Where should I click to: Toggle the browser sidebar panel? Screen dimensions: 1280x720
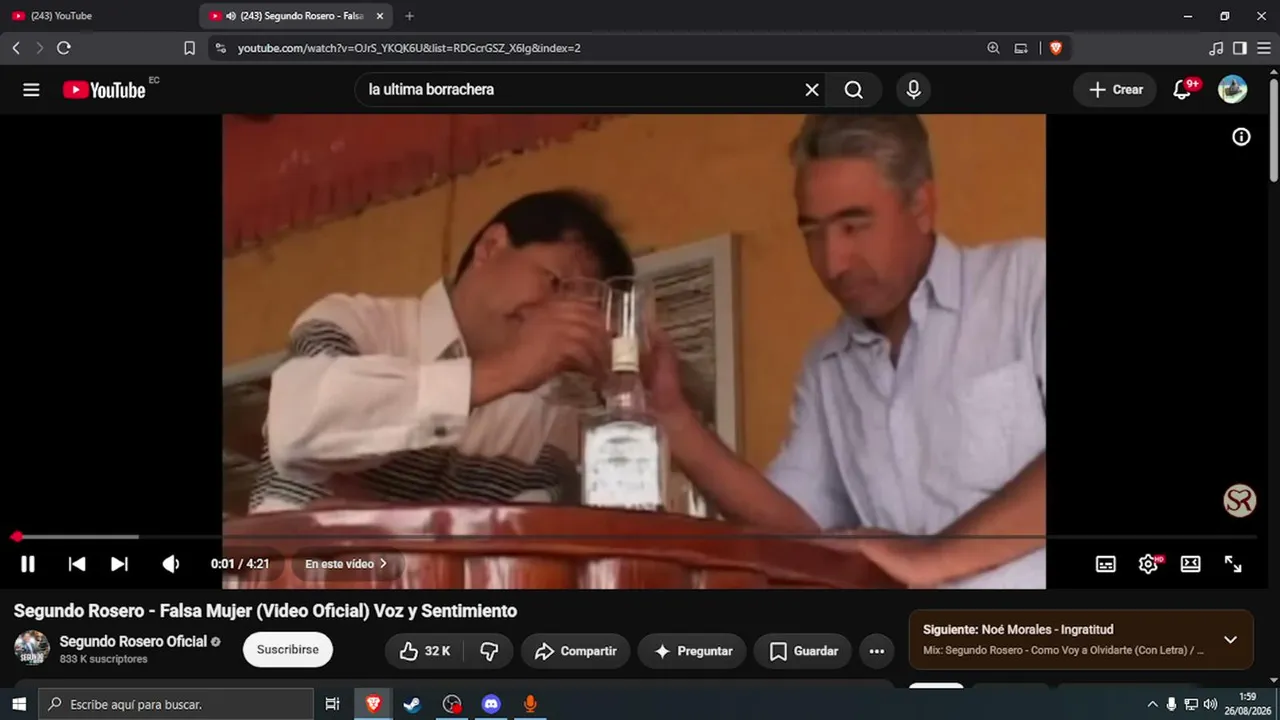point(1240,48)
